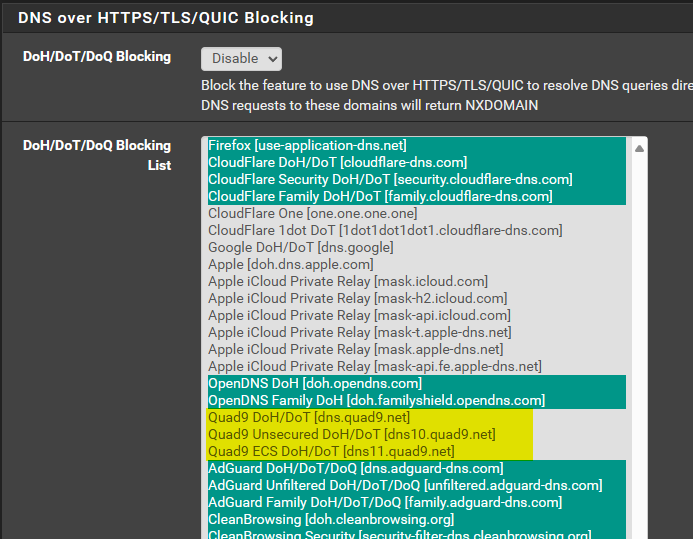Viewport: 693px width, 539px height.
Task: Select Quad9 Unsecured DoH/DoT dns10 entry
Action: coord(417,434)
